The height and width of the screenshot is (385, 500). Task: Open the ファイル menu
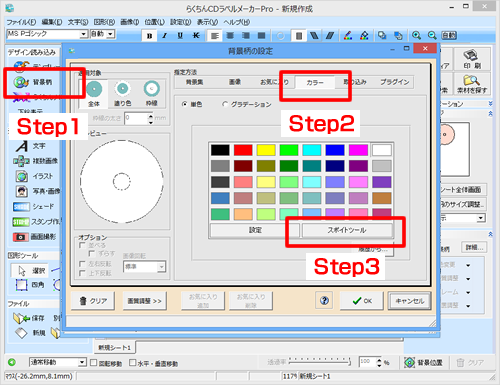[x=21, y=22]
